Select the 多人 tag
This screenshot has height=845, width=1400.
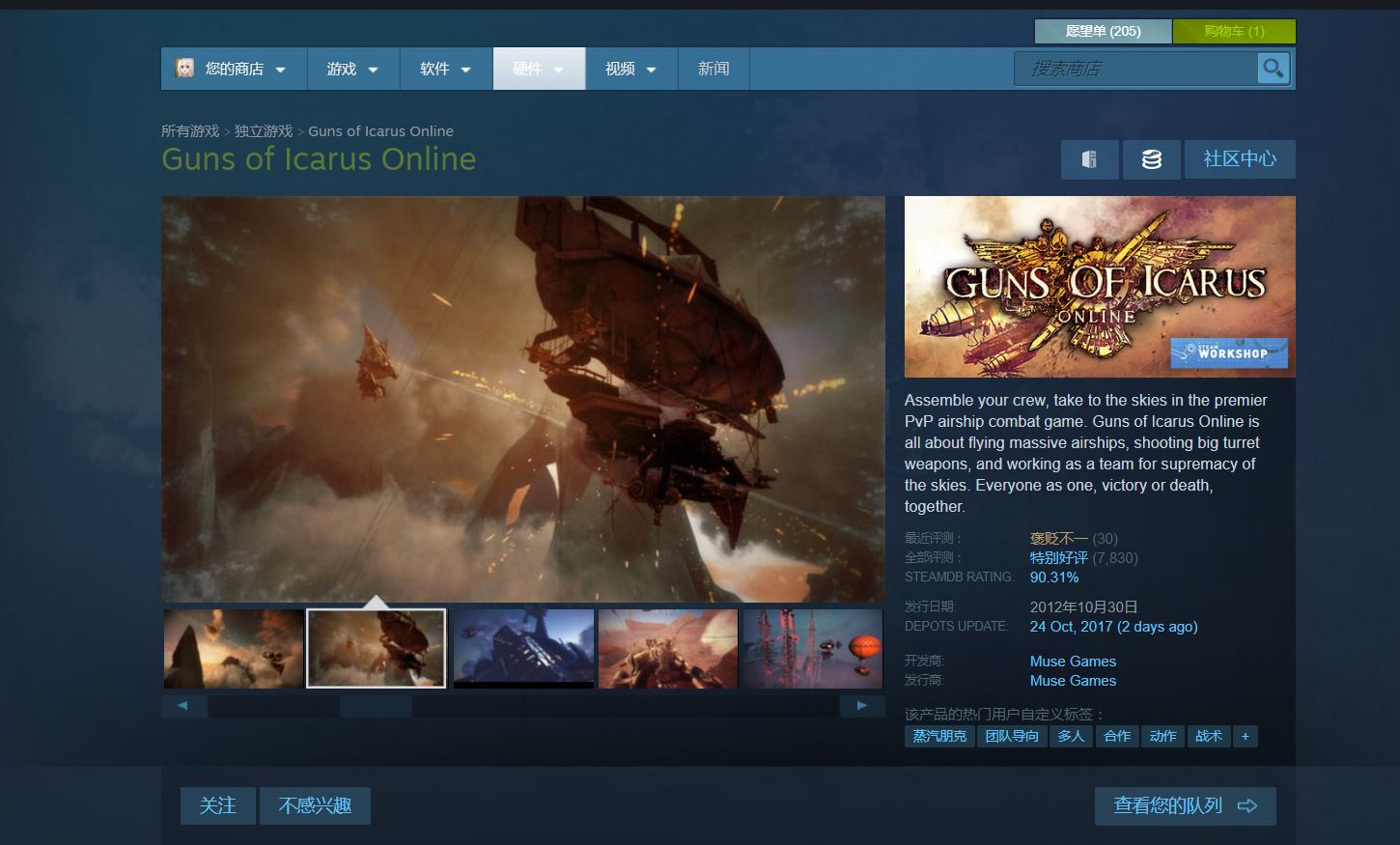pyautogui.click(x=1071, y=736)
